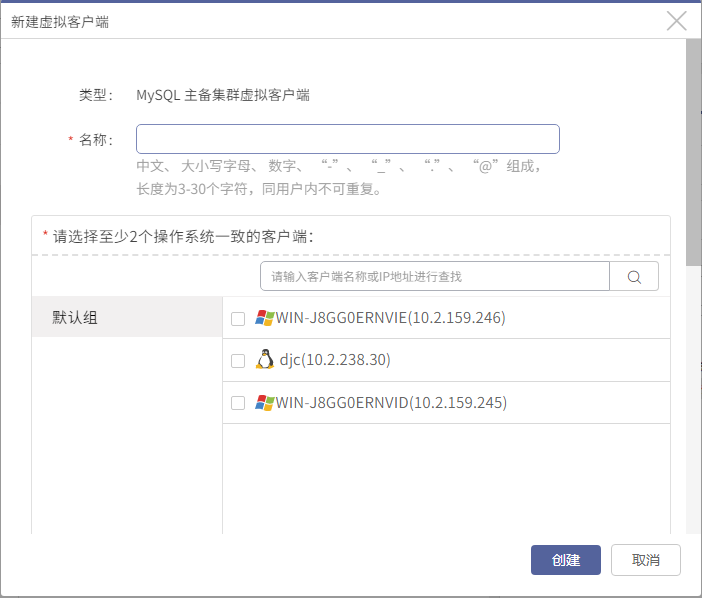Click the MySQL 主备集群虚拟客户端 type text
This screenshot has height=598, width=702.
point(223,95)
